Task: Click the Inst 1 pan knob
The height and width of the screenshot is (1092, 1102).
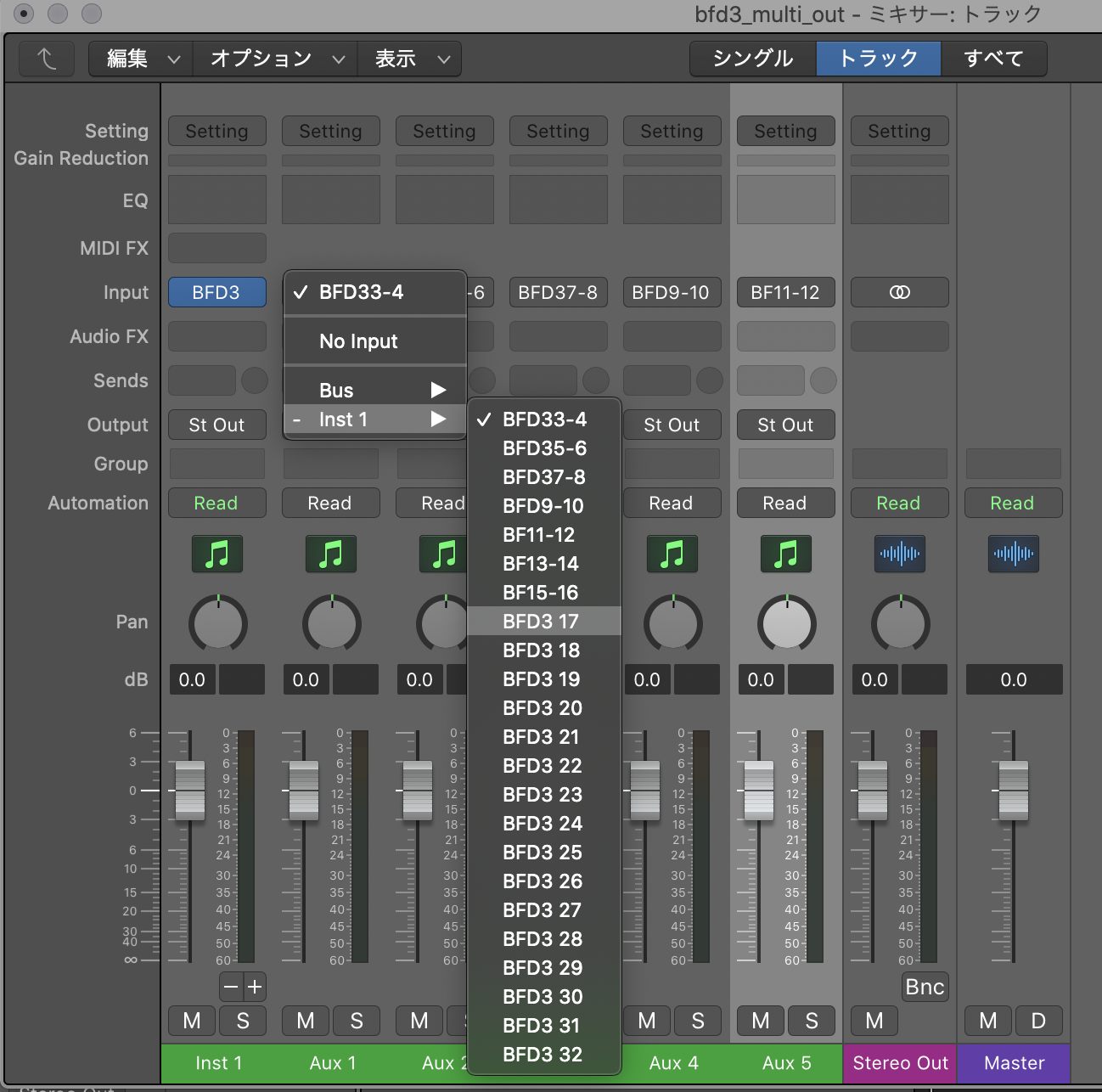Action: (x=218, y=624)
